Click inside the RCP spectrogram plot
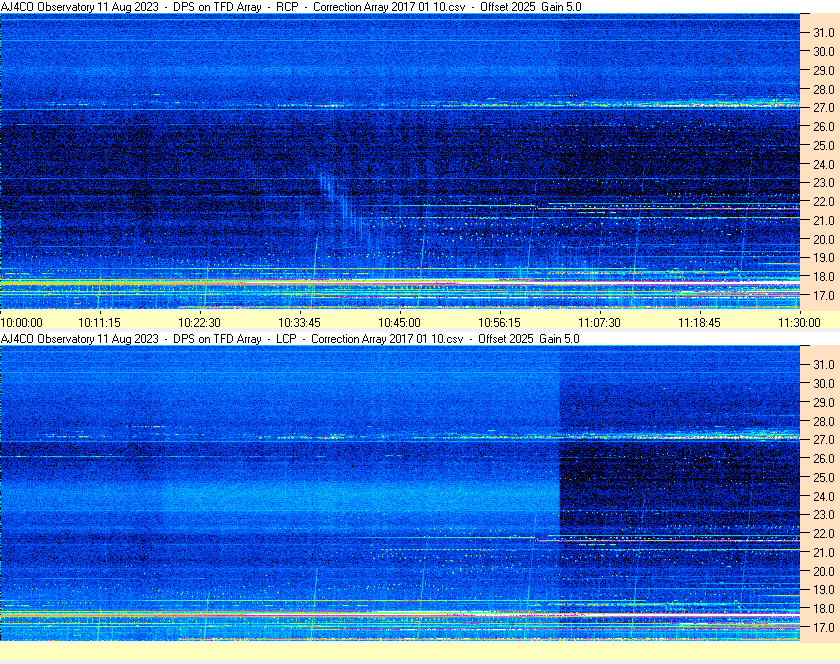Image resolution: width=840 pixels, height=664 pixels. click(x=400, y=161)
